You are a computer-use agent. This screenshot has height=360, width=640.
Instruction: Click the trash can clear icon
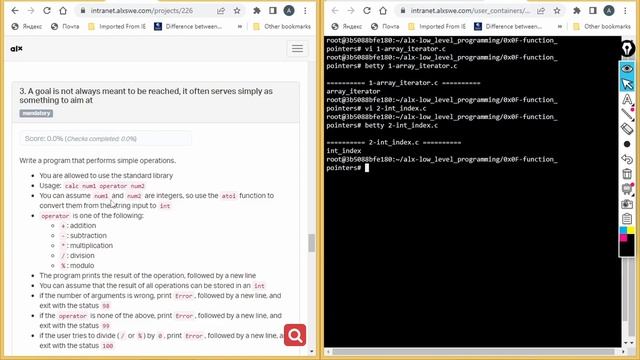point(627,173)
